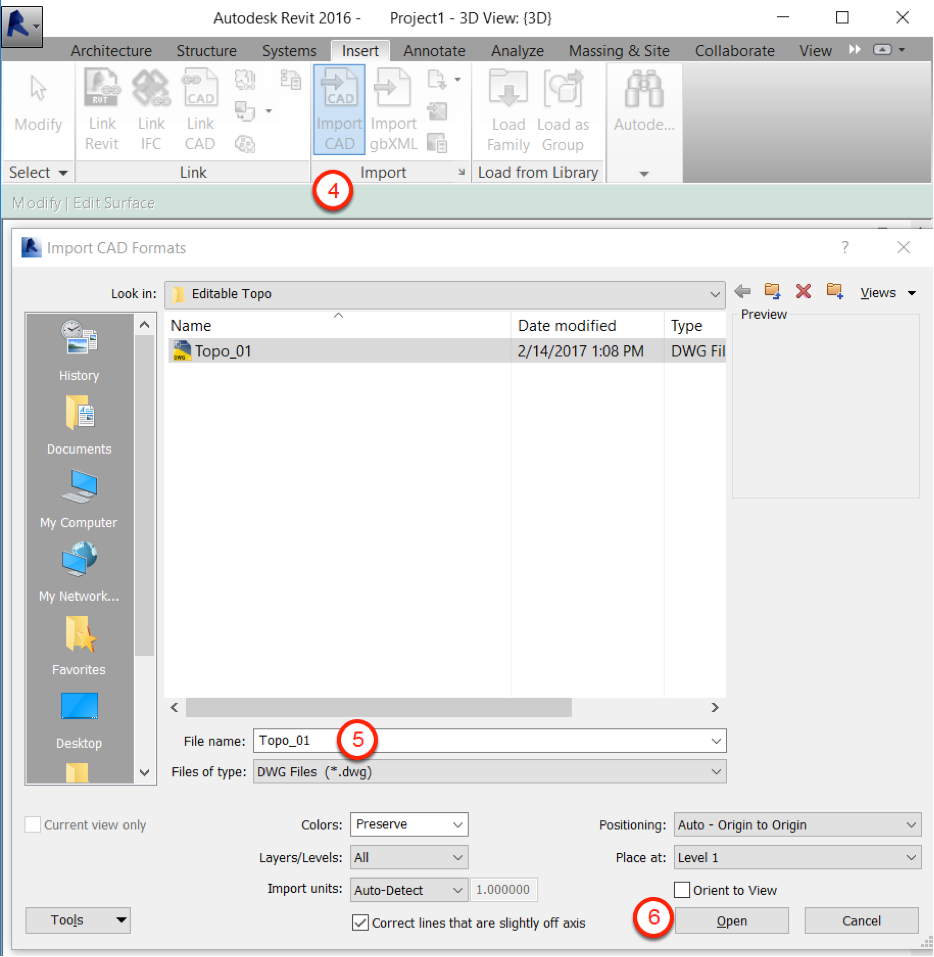Screen dimensions: 934x957
Task: Open Desktop in the places sidebar
Action: coord(79,720)
